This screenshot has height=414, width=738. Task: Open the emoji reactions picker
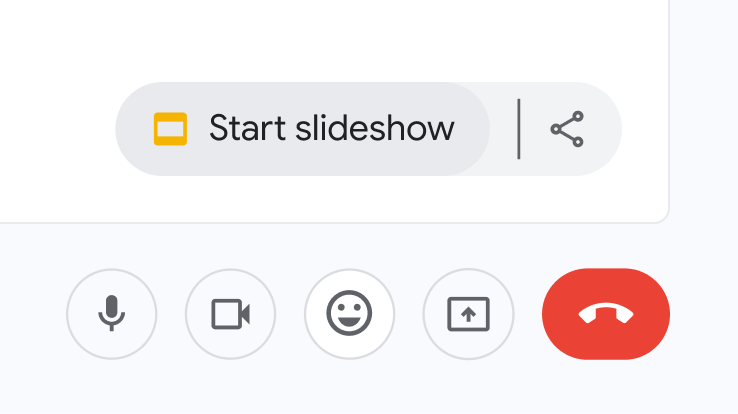pyautogui.click(x=349, y=314)
